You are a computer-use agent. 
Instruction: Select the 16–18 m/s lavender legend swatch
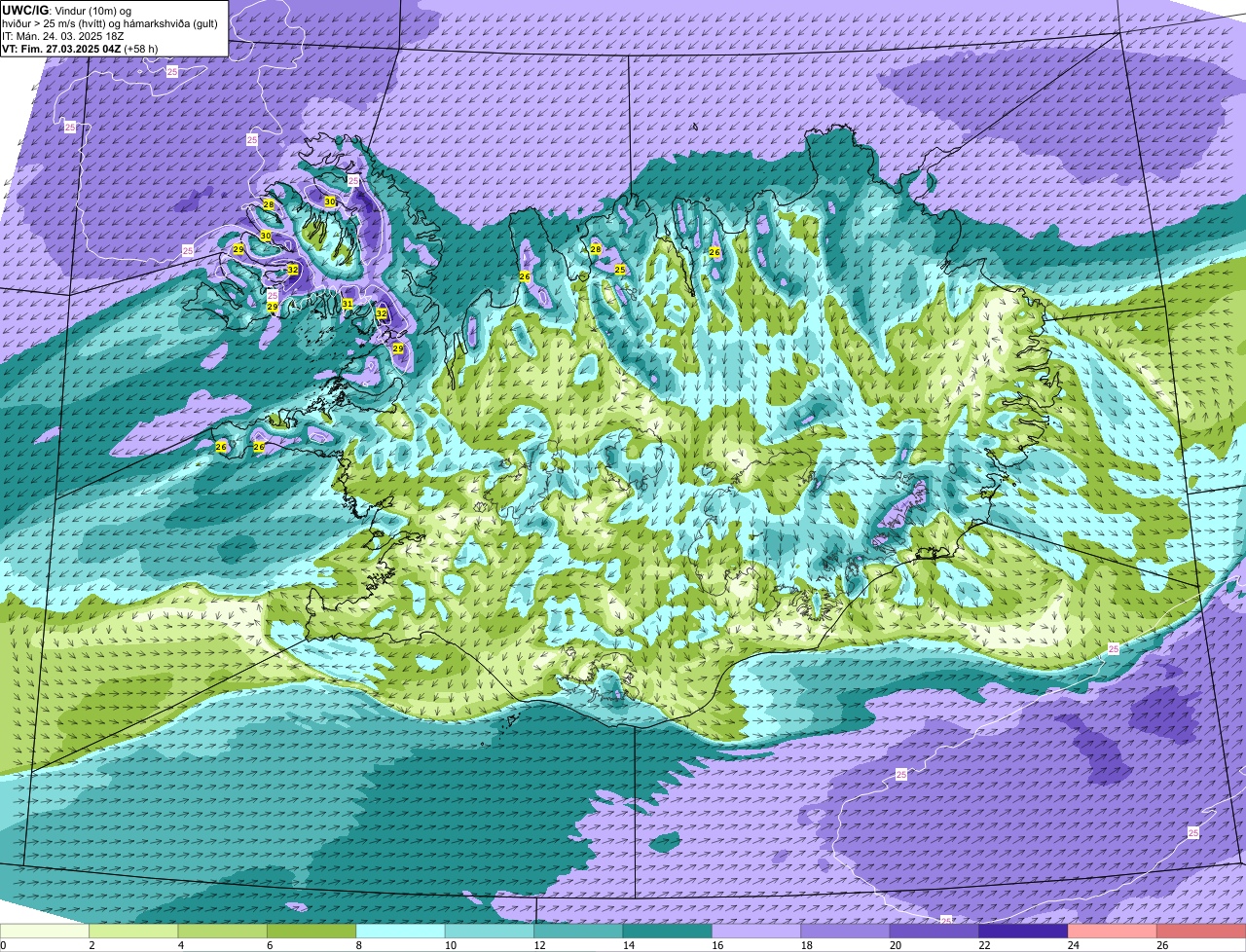click(756, 931)
